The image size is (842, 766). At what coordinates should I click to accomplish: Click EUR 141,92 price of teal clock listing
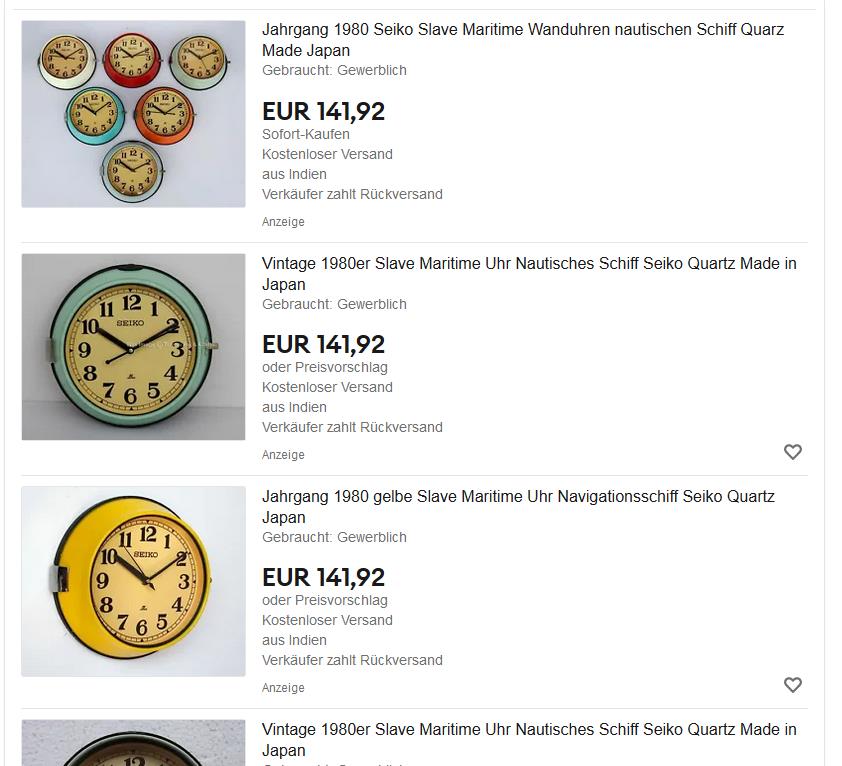[323, 345]
